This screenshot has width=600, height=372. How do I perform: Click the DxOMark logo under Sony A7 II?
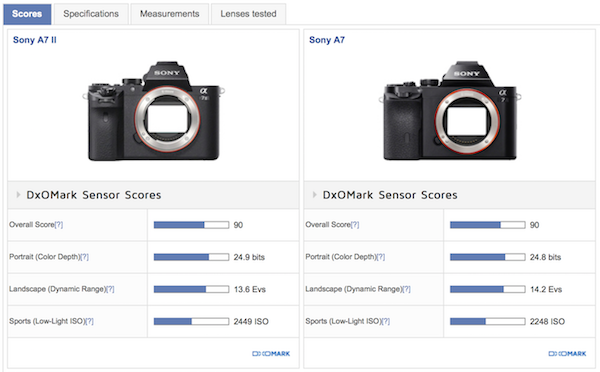[x=271, y=354]
